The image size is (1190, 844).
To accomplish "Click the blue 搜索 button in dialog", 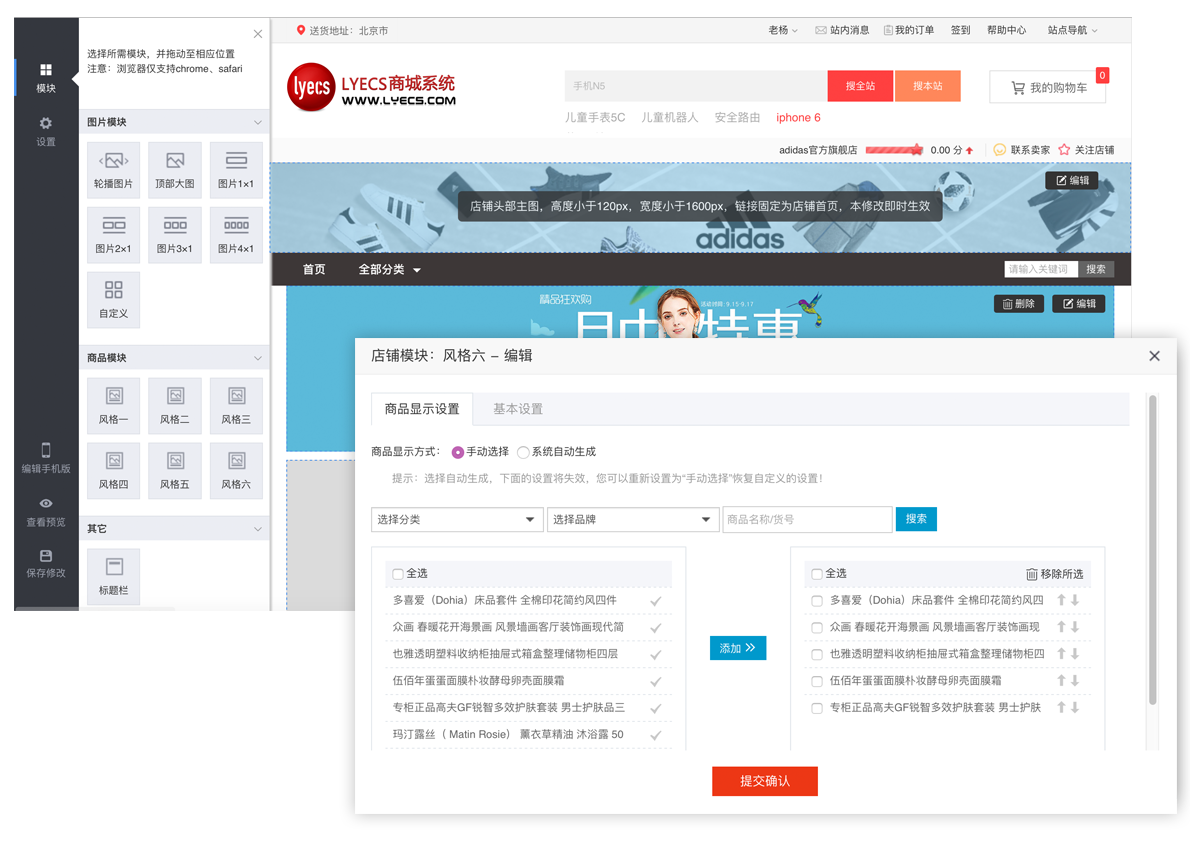I will pos(916,519).
